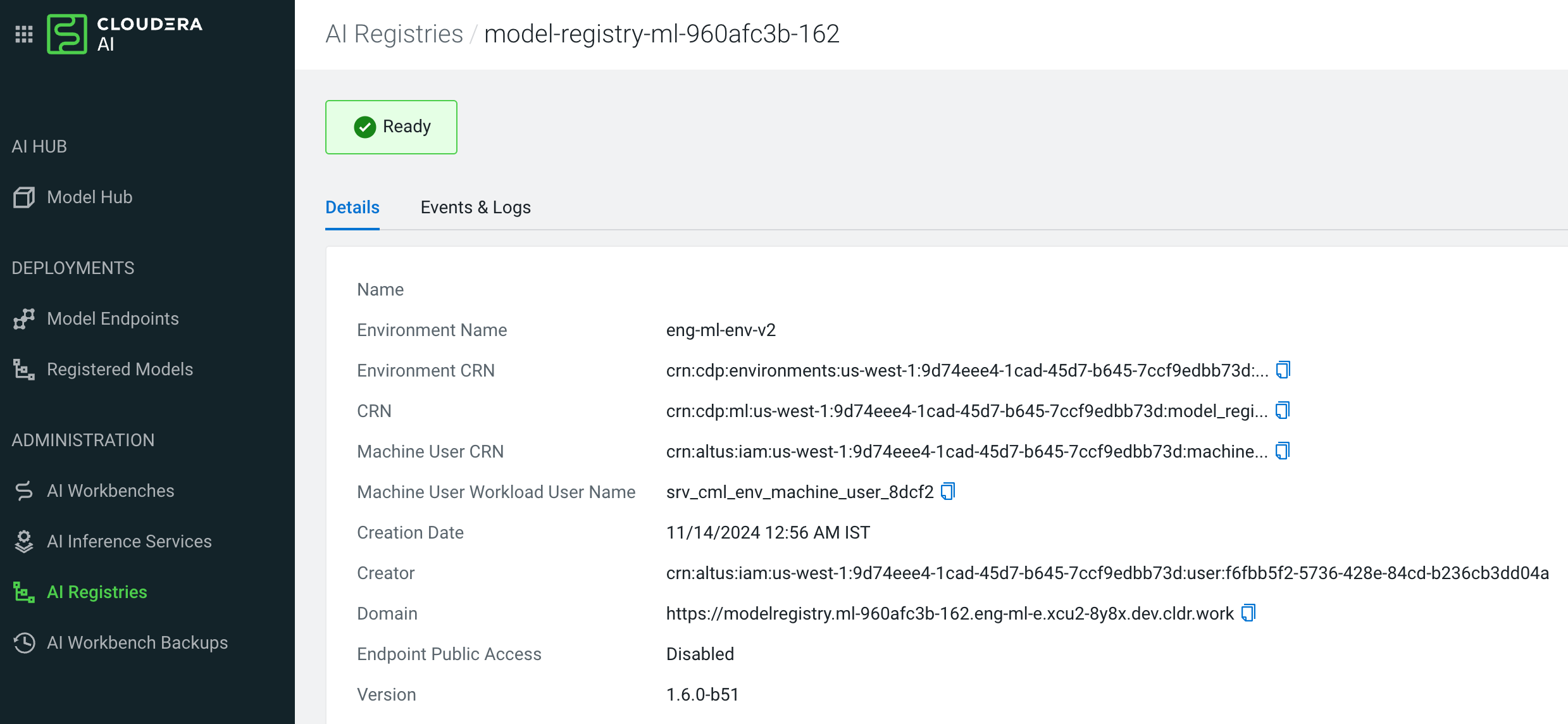Click the Model Endpoints icon
Viewport: 1568px width, 724px height.
point(24,319)
